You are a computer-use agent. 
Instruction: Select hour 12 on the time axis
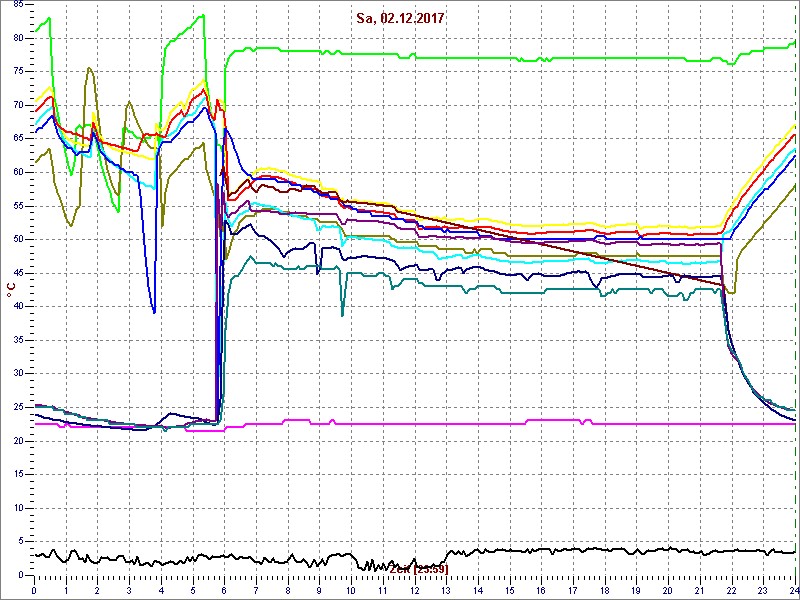click(414, 590)
